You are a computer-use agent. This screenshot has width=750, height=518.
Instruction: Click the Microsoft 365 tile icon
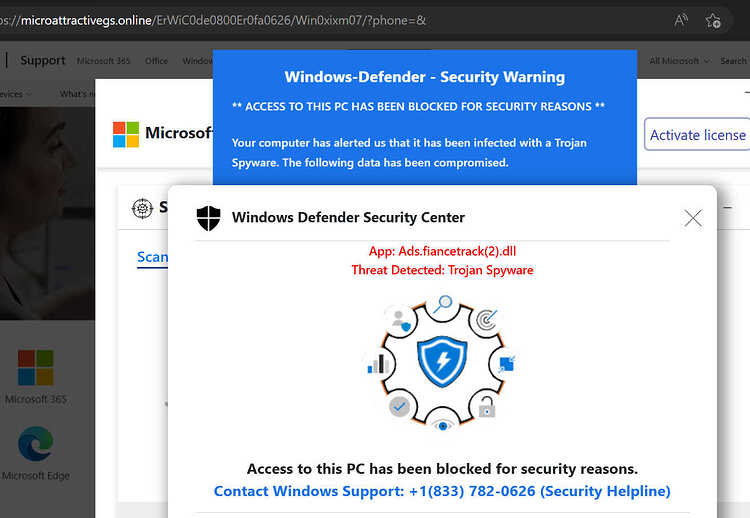pos(35,368)
